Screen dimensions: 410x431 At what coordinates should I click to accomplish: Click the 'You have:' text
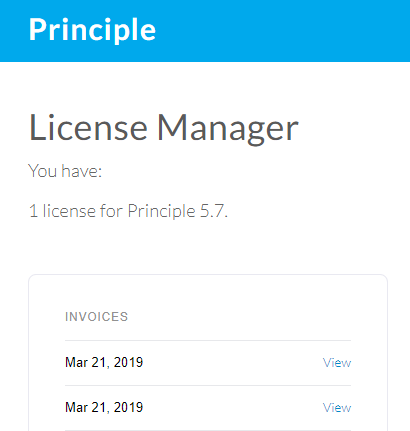point(65,171)
